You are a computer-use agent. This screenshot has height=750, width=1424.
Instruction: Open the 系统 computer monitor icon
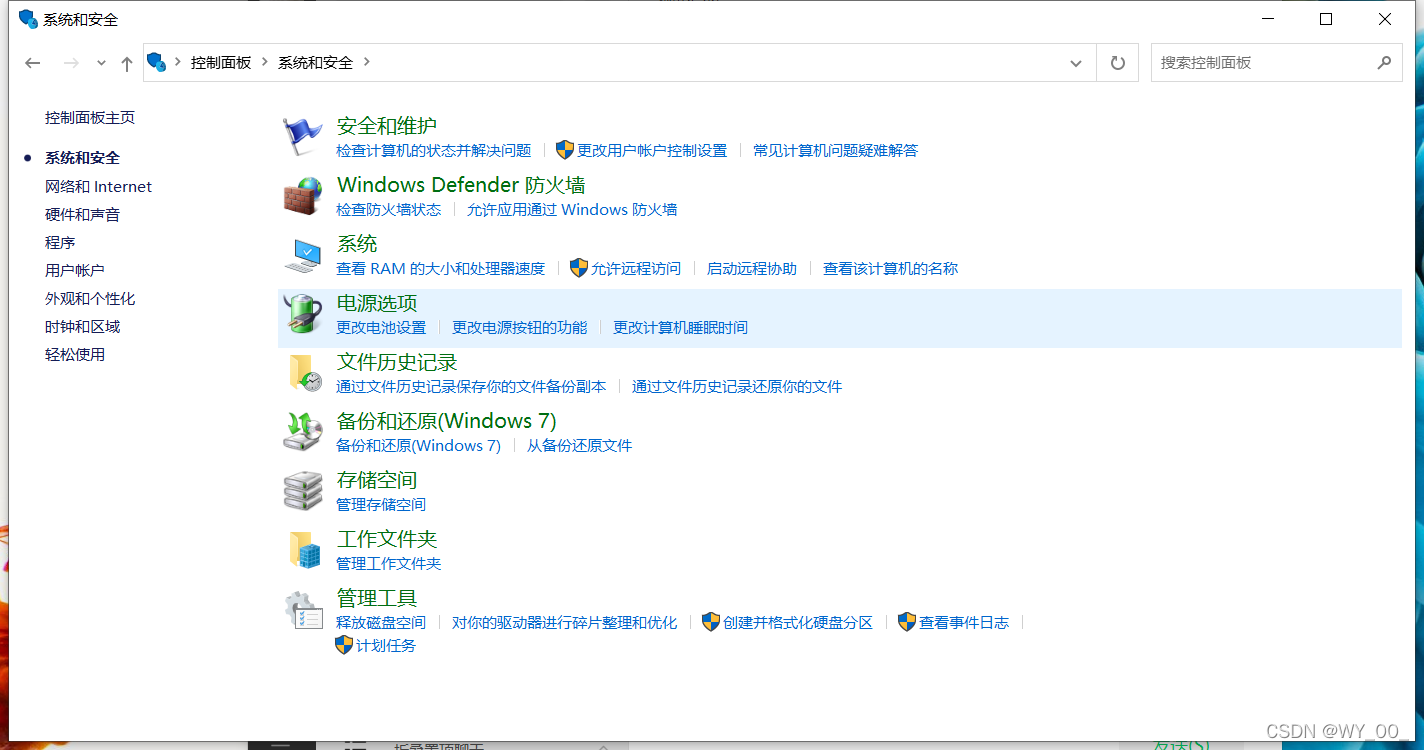pyautogui.click(x=303, y=254)
